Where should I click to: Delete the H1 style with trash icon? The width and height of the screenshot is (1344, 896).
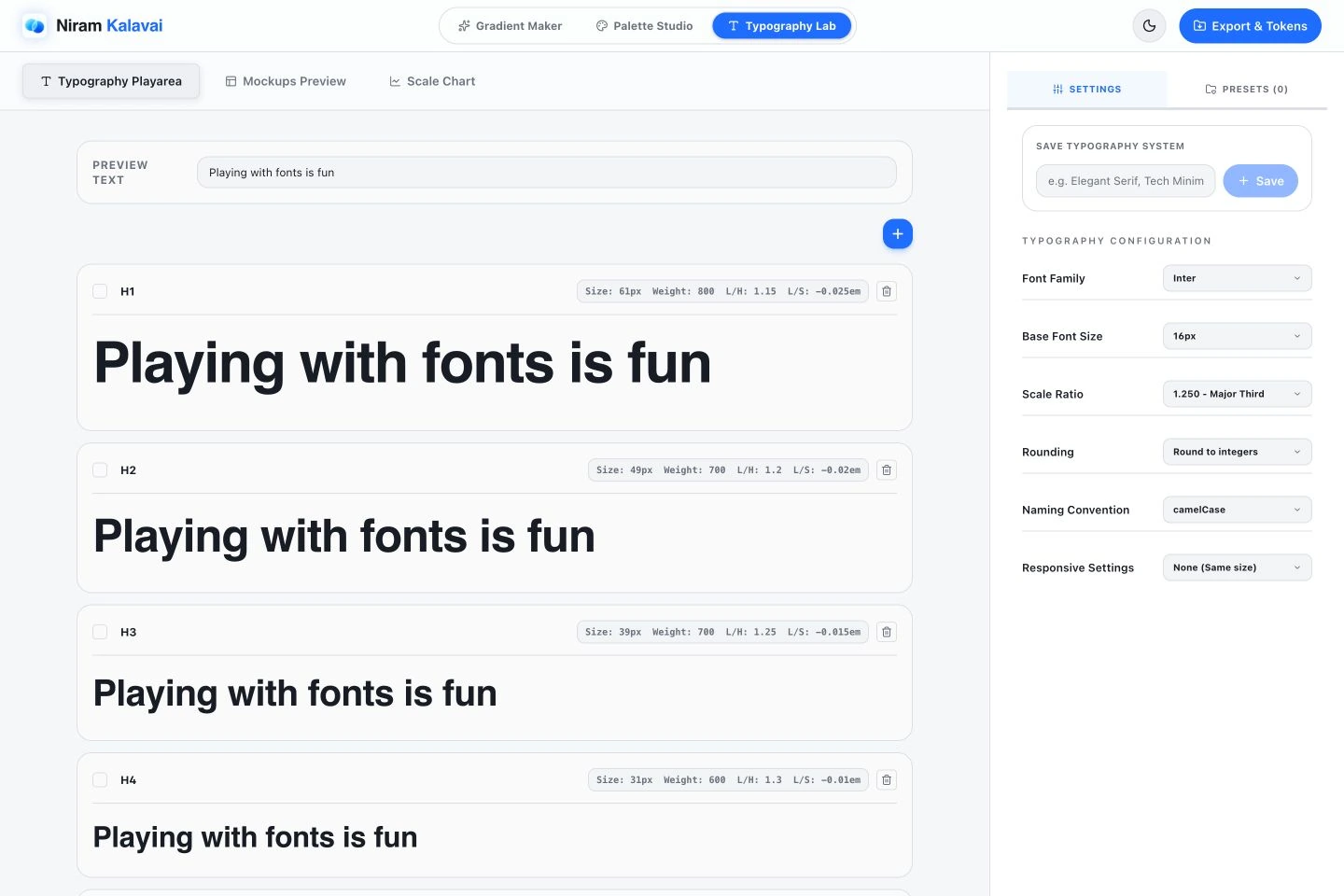click(x=887, y=291)
